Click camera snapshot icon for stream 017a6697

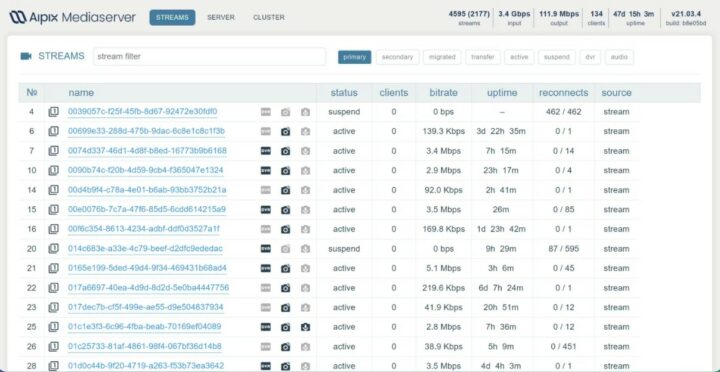coord(286,287)
